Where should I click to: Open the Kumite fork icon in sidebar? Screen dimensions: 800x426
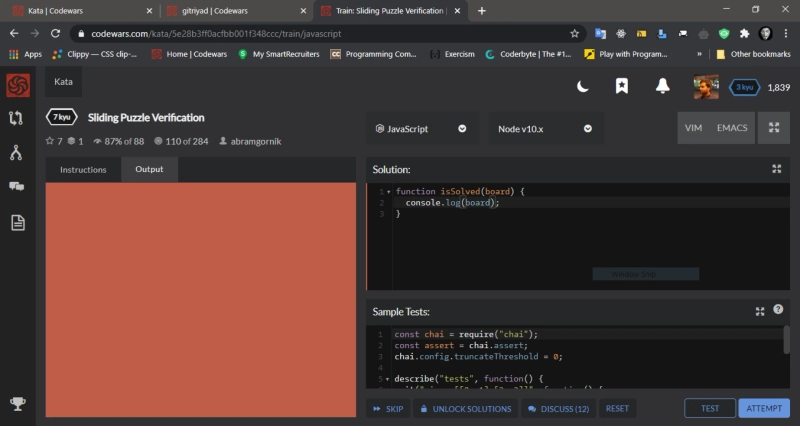(16, 153)
